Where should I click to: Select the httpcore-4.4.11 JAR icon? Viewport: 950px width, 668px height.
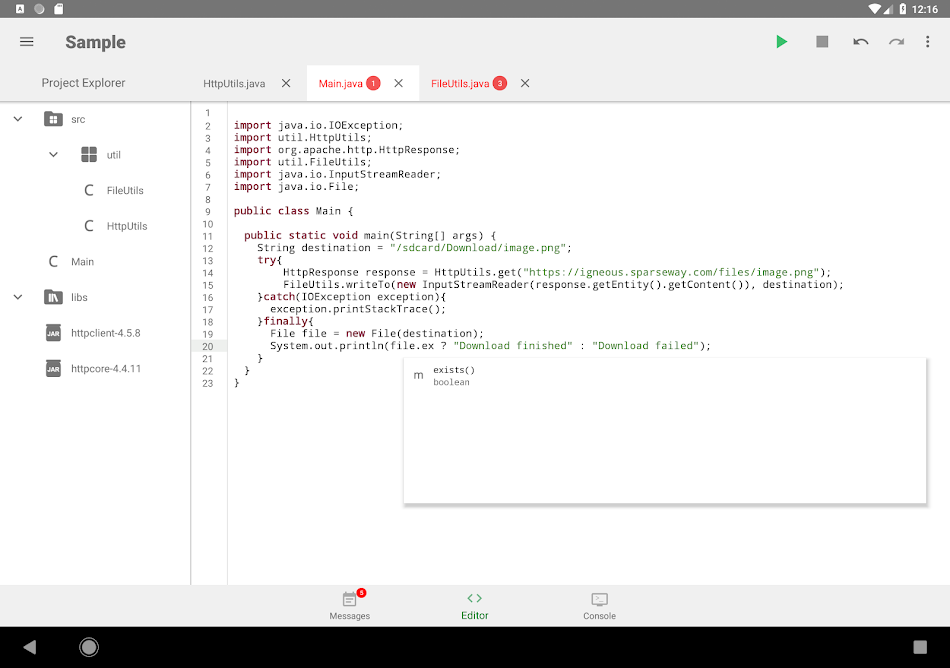pyautogui.click(x=53, y=368)
